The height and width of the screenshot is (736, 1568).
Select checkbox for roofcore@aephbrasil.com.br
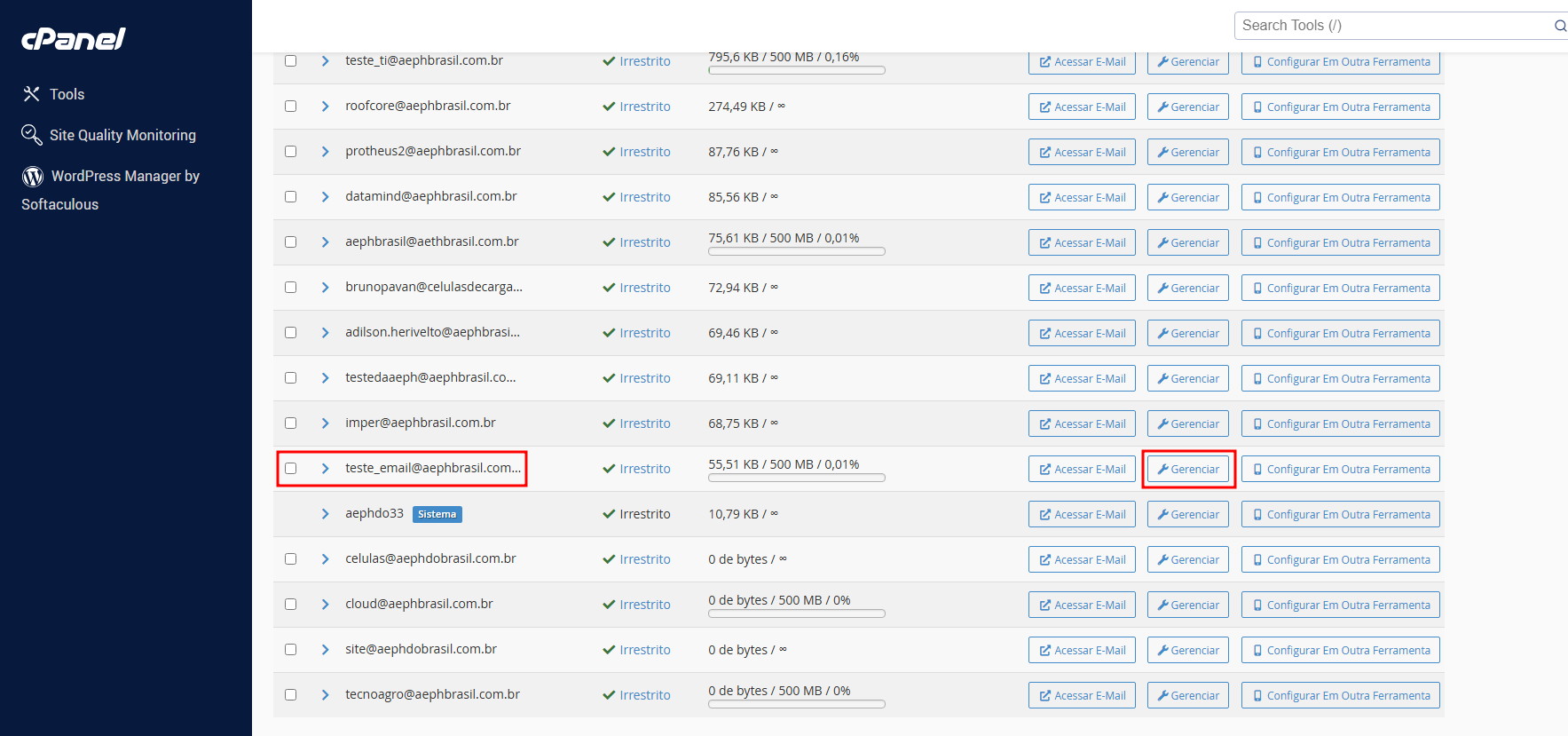click(x=290, y=107)
